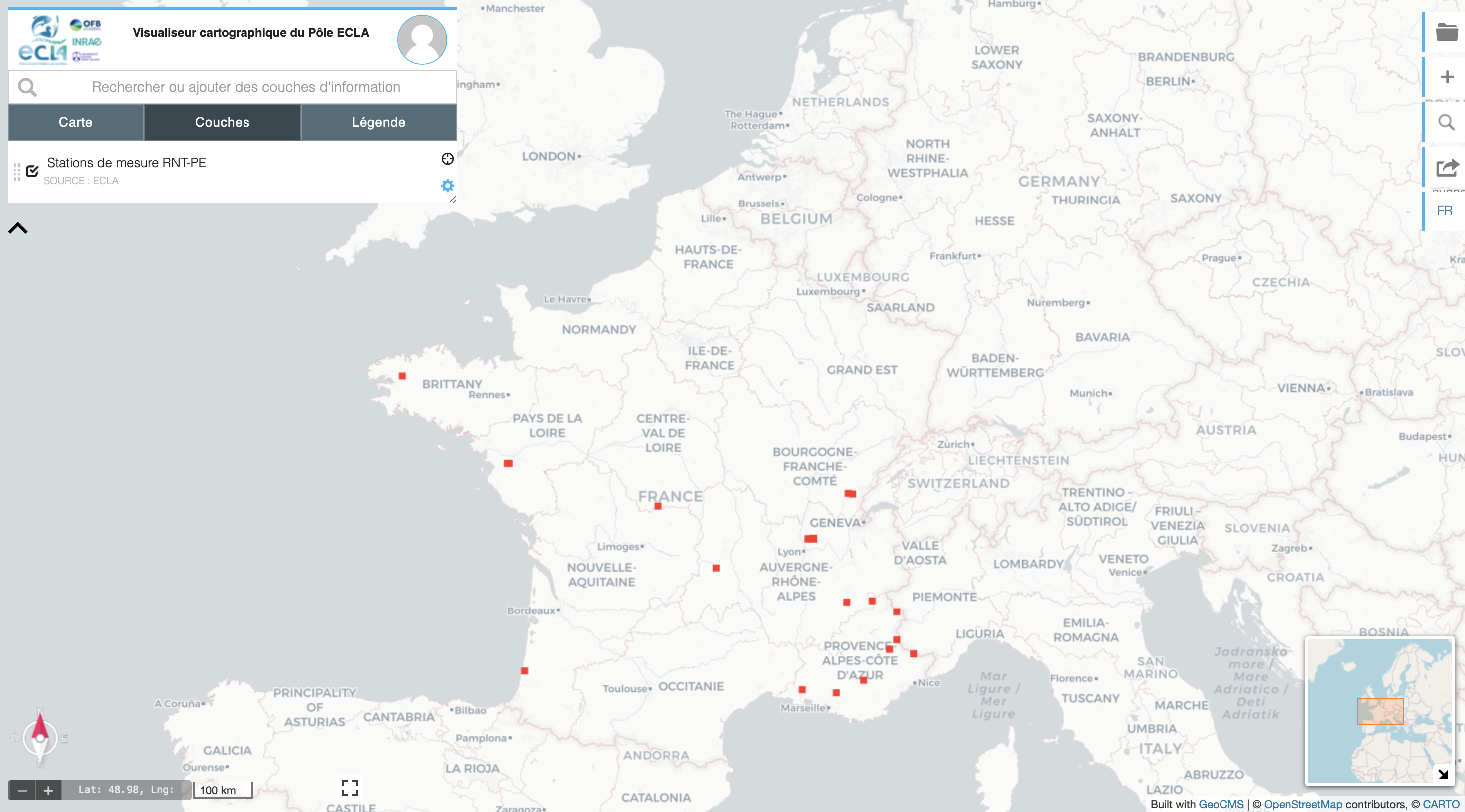Select the station marker in Brittany
The image size is (1465, 812).
tap(402, 376)
